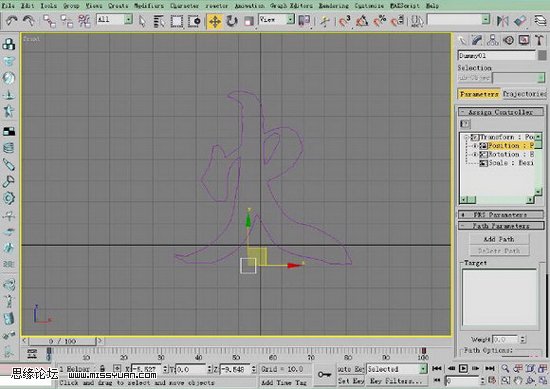Toggle the selection lock icon
Viewport: 550px width, 389px height.
tap(102, 369)
